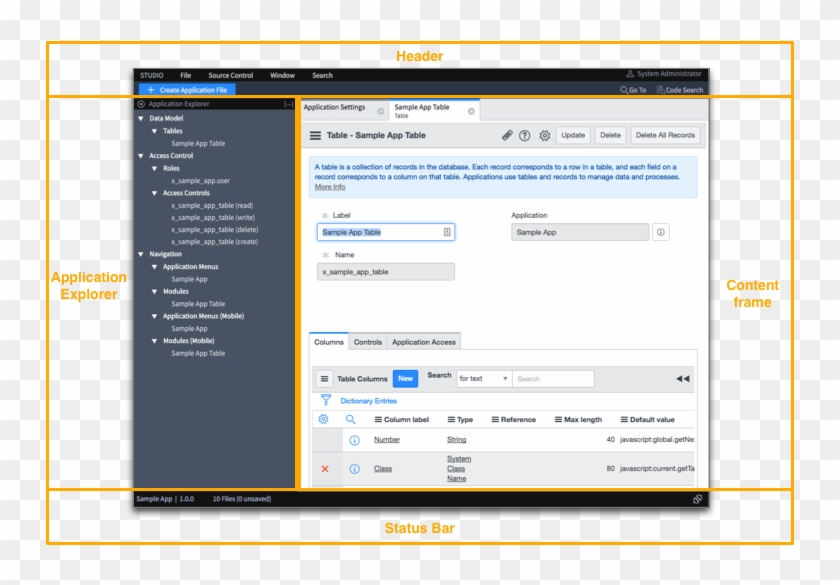
Task: Collapse the Roles tree node
Action: click(154, 168)
